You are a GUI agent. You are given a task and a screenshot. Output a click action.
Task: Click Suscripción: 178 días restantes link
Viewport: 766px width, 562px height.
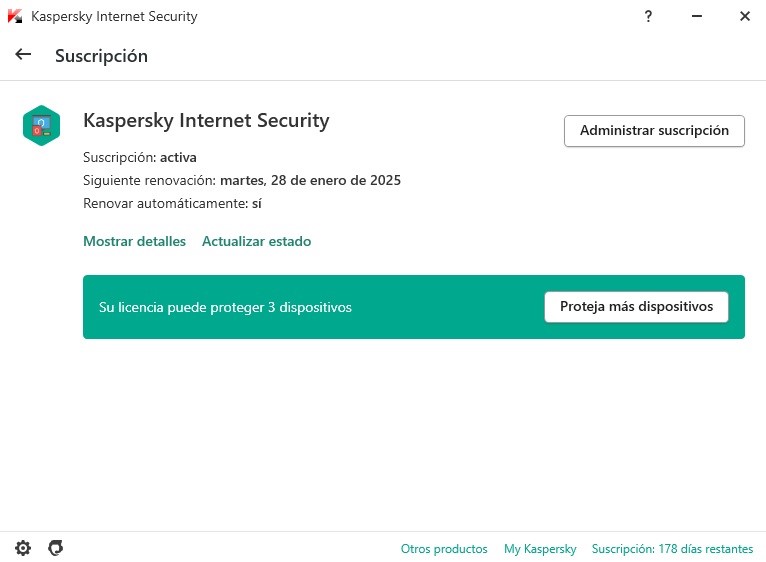click(672, 549)
